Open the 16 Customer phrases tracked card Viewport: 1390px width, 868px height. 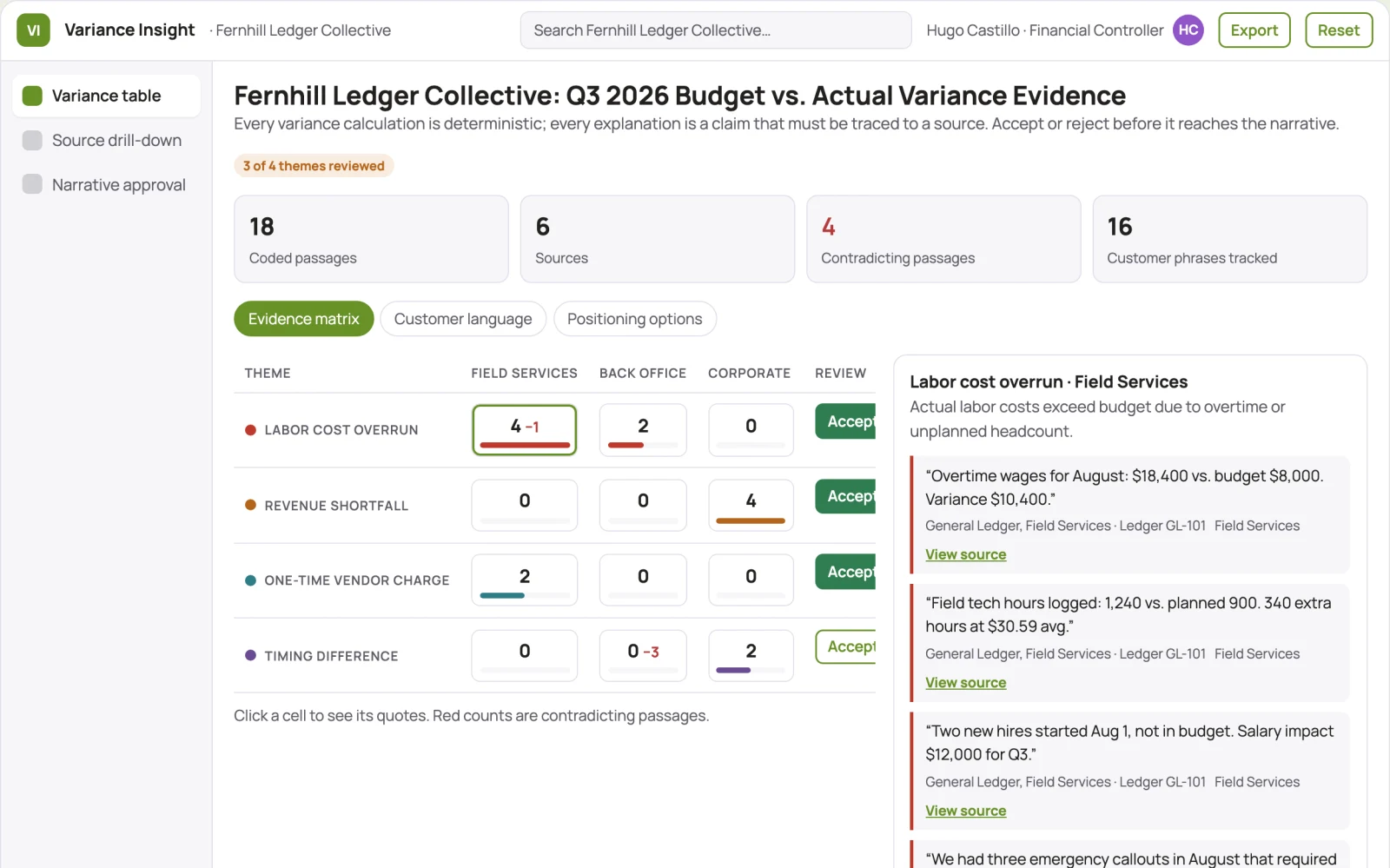click(x=1229, y=239)
